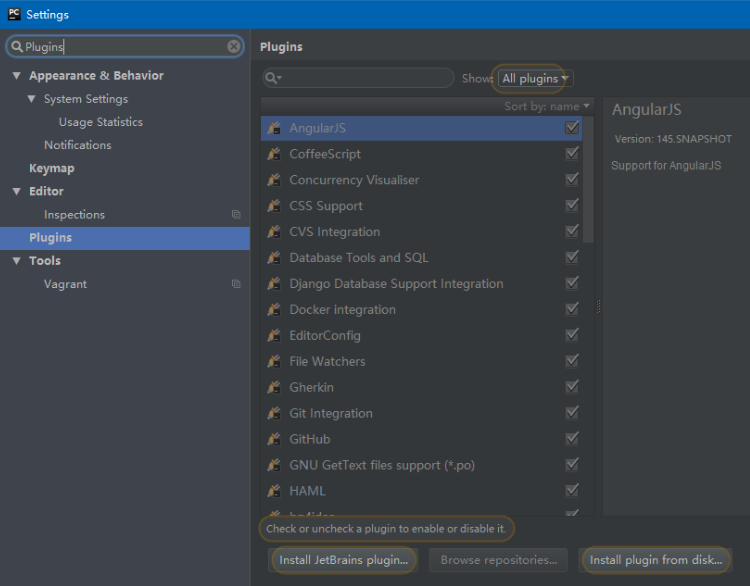This screenshot has height=586, width=750.
Task: Collapse the Editor tree node
Action: click(17, 191)
